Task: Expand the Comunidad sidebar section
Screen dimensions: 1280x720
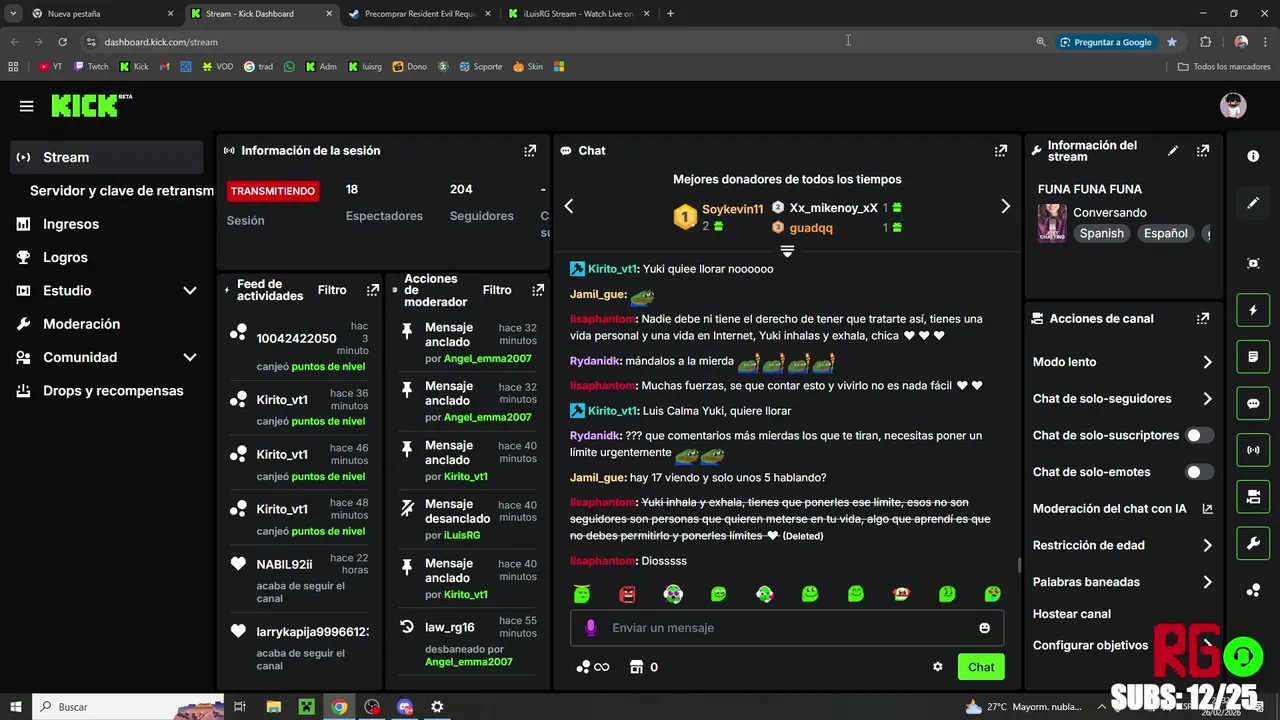Action: 190,357
